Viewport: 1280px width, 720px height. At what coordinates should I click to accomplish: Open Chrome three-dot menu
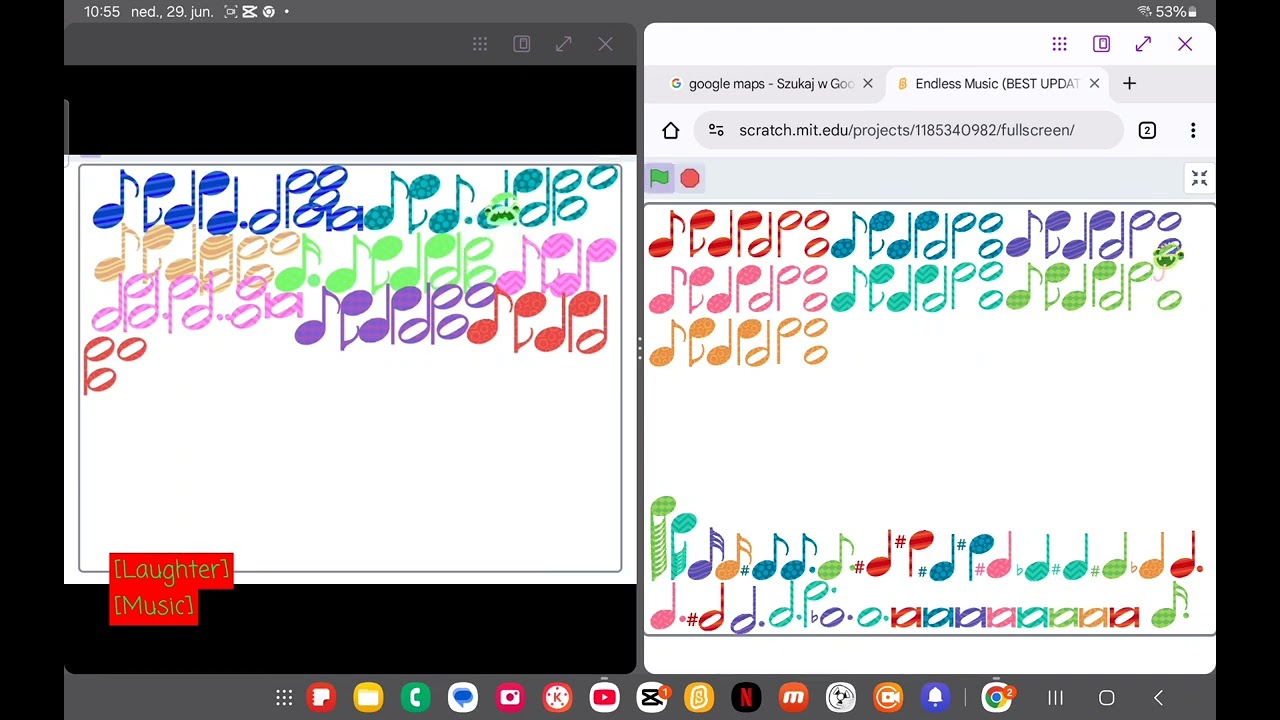(x=1193, y=130)
